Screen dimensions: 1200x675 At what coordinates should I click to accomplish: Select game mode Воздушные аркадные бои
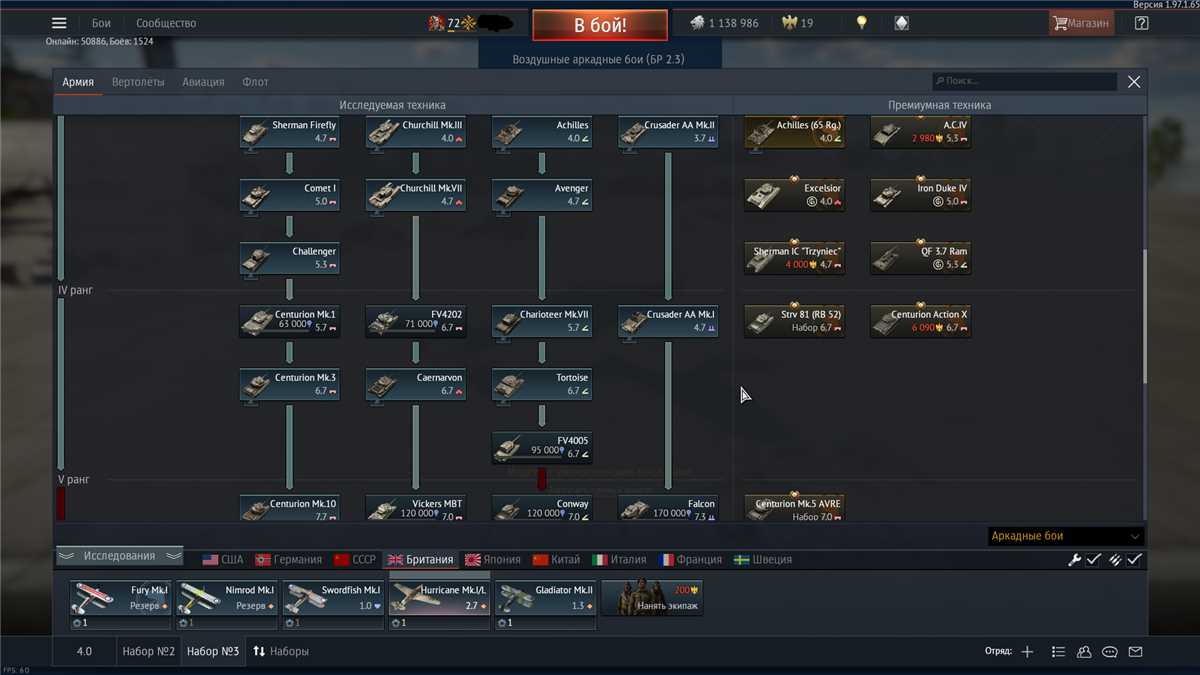click(599, 60)
